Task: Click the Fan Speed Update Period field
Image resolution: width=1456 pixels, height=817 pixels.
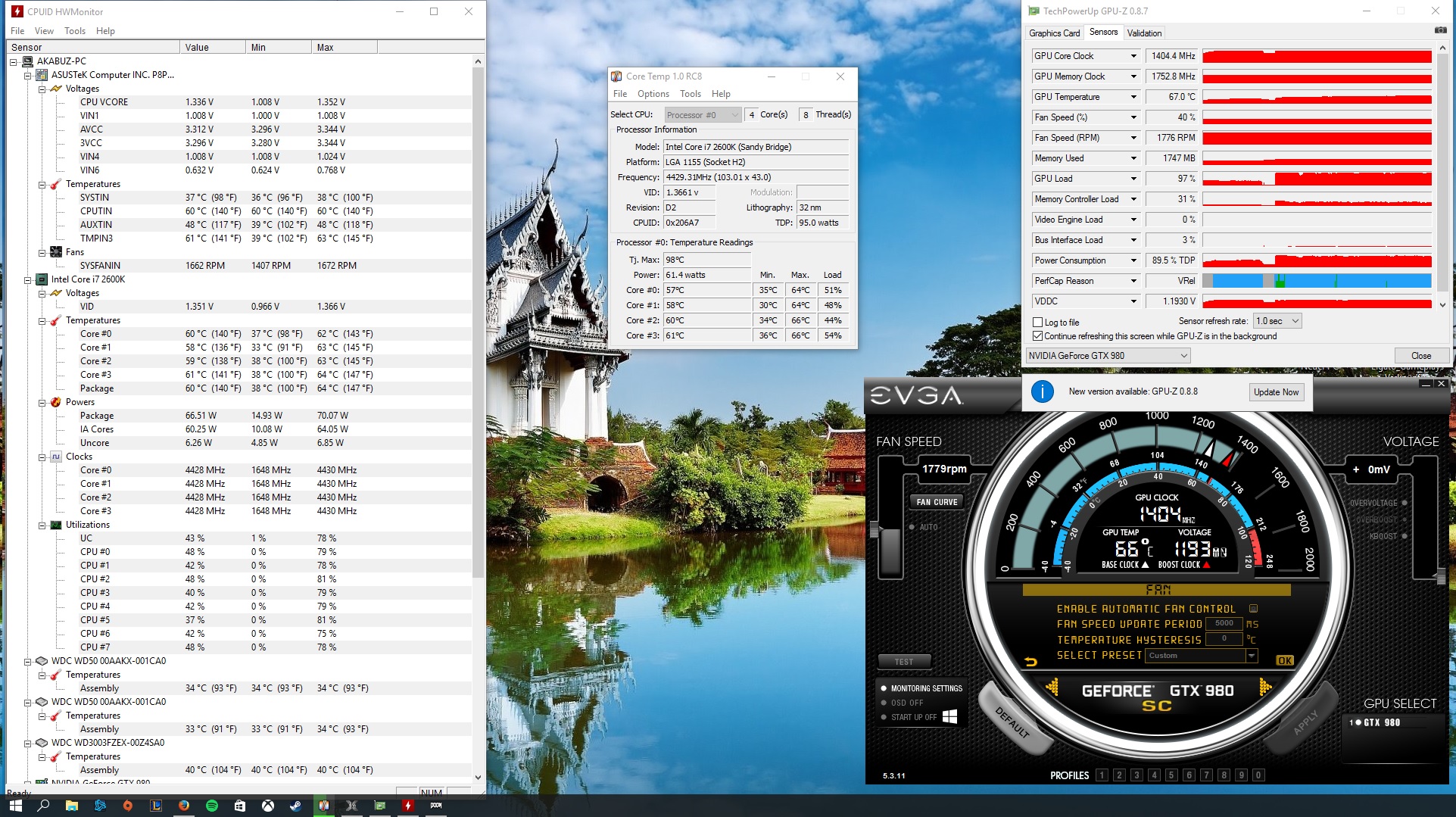Action: click(1224, 624)
